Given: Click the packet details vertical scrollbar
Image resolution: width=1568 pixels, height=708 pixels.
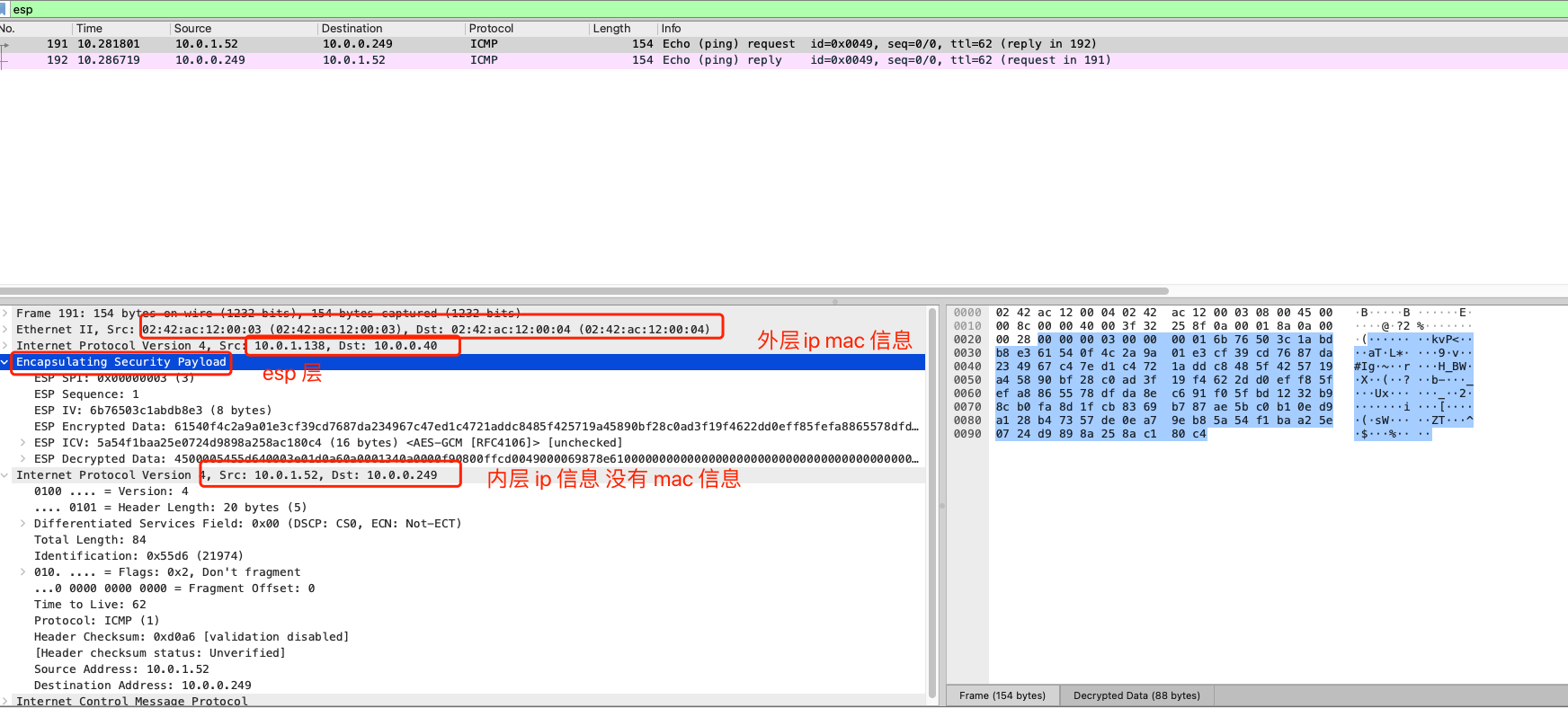Looking at the screenshot, I should 932,503.
